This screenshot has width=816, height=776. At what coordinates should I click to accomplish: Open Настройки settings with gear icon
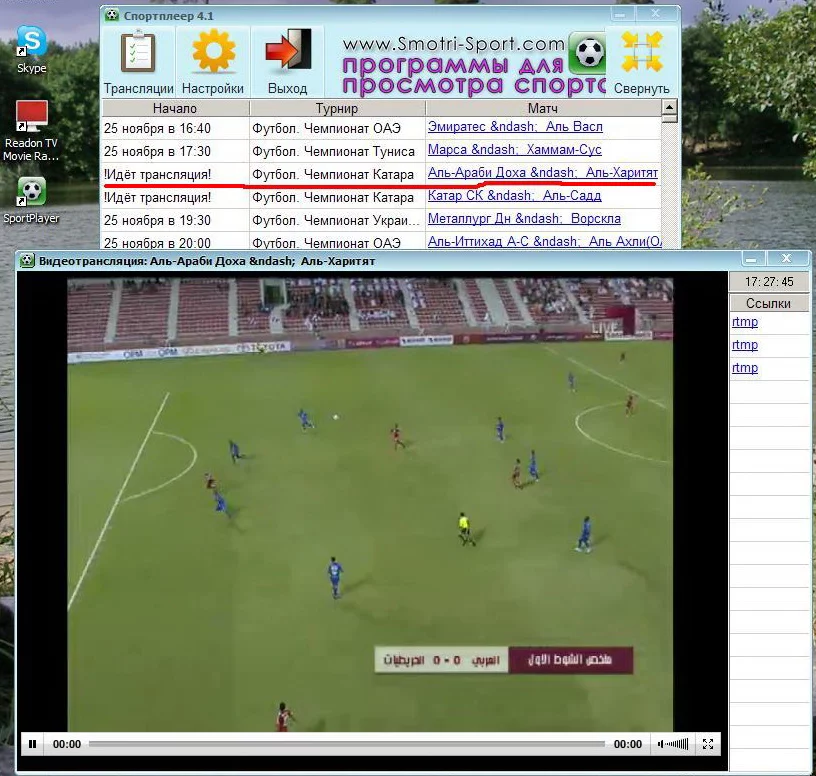(x=213, y=62)
